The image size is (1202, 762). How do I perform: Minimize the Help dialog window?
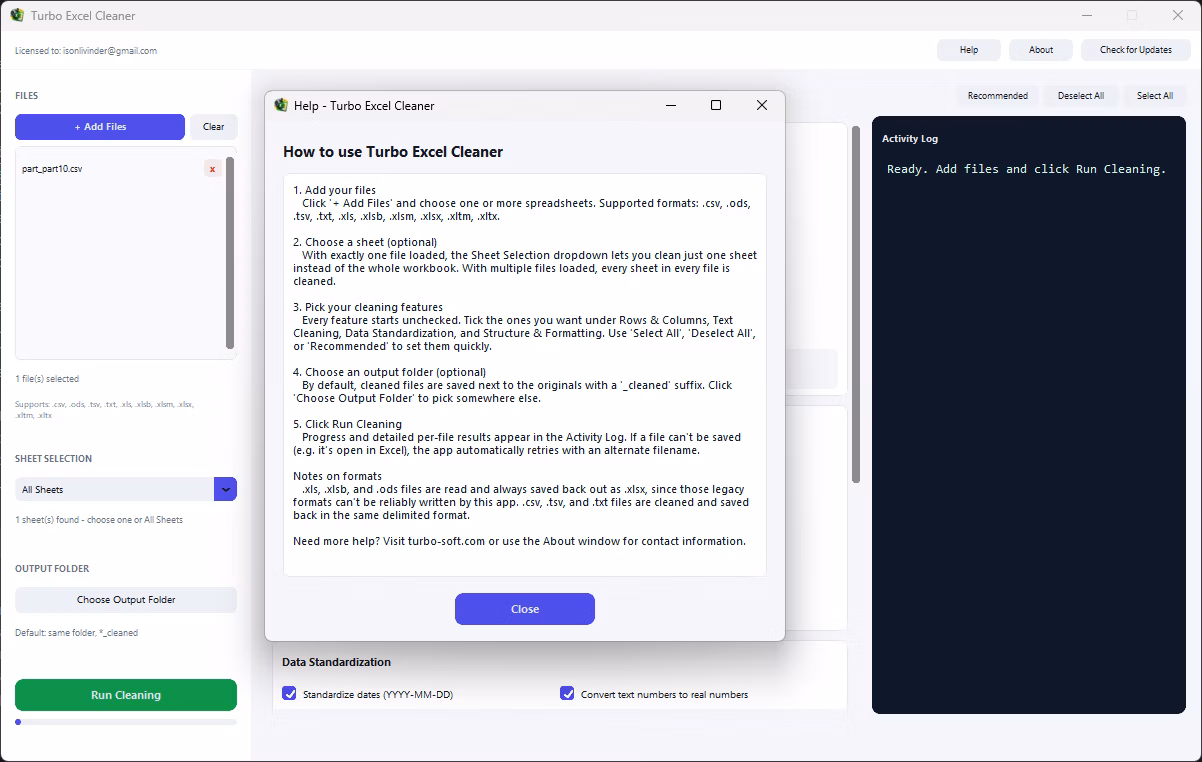[x=671, y=105]
